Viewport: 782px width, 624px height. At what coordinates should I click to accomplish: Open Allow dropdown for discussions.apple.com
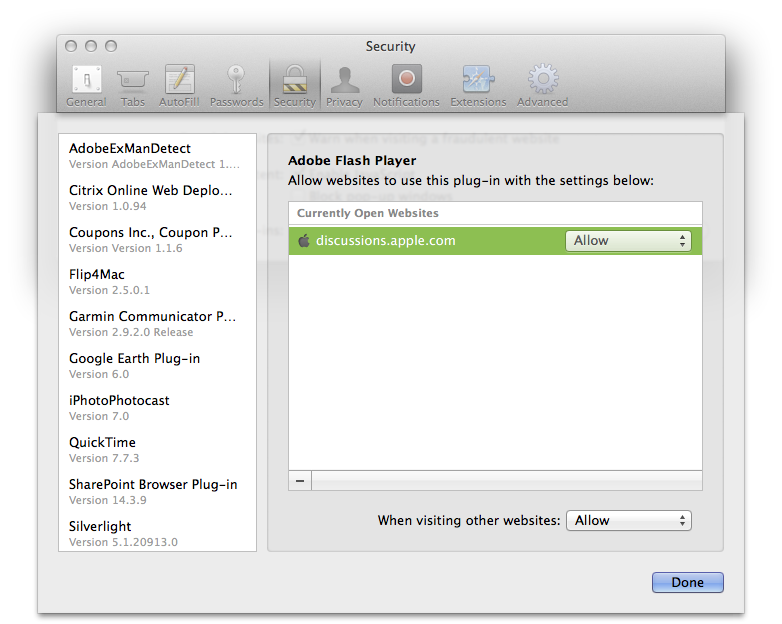click(x=628, y=241)
